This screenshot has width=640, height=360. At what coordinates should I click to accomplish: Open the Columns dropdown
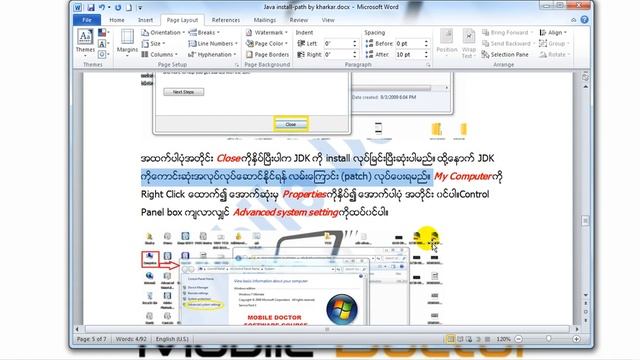tap(160, 54)
